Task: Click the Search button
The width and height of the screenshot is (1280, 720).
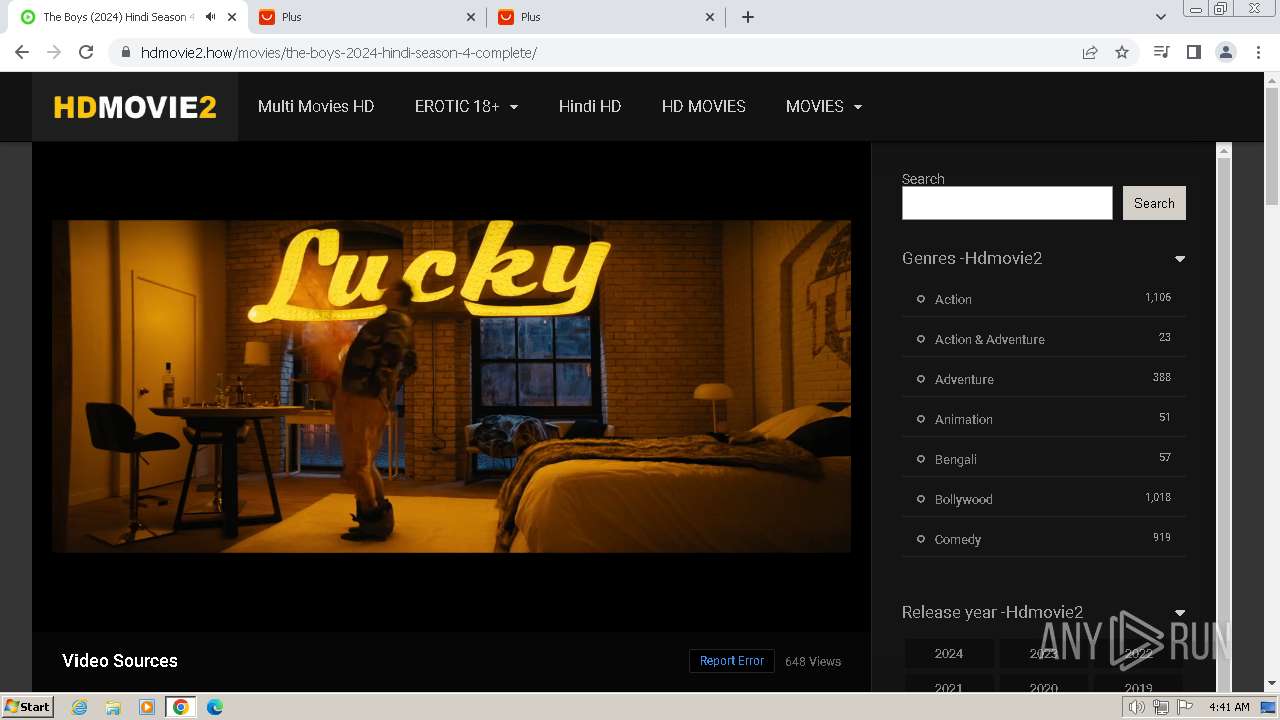Action: point(1154,203)
